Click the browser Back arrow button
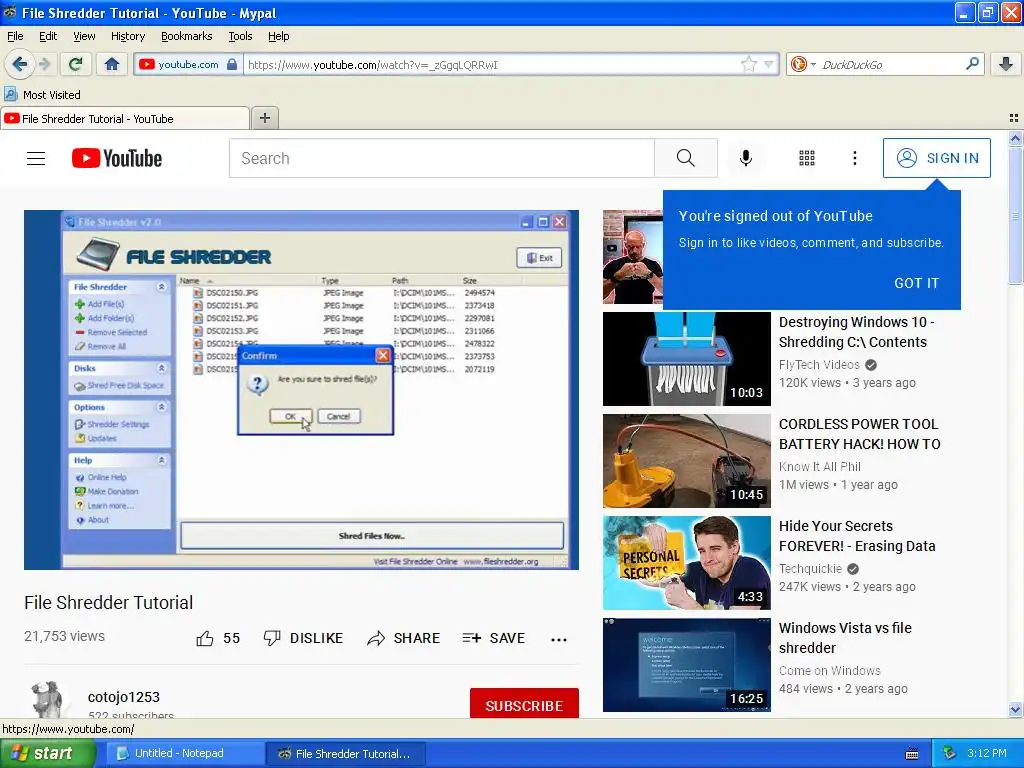 pos(19,64)
